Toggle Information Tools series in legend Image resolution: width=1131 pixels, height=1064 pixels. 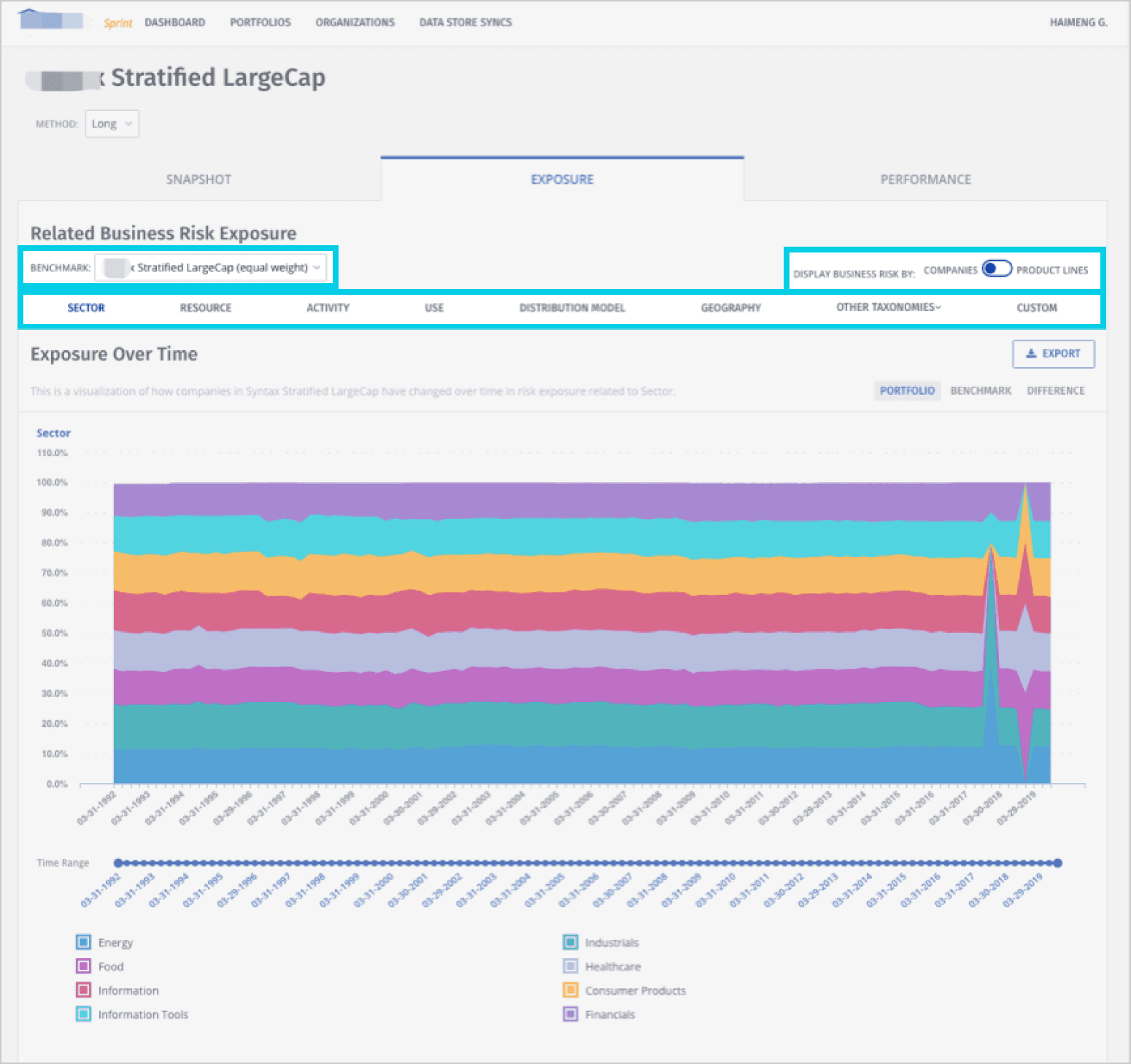(x=83, y=1014)
